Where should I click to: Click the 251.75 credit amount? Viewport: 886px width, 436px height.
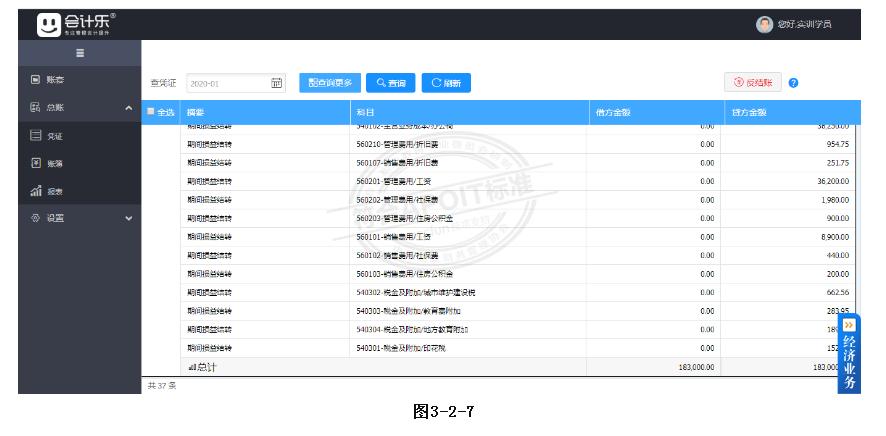(837, 163)
